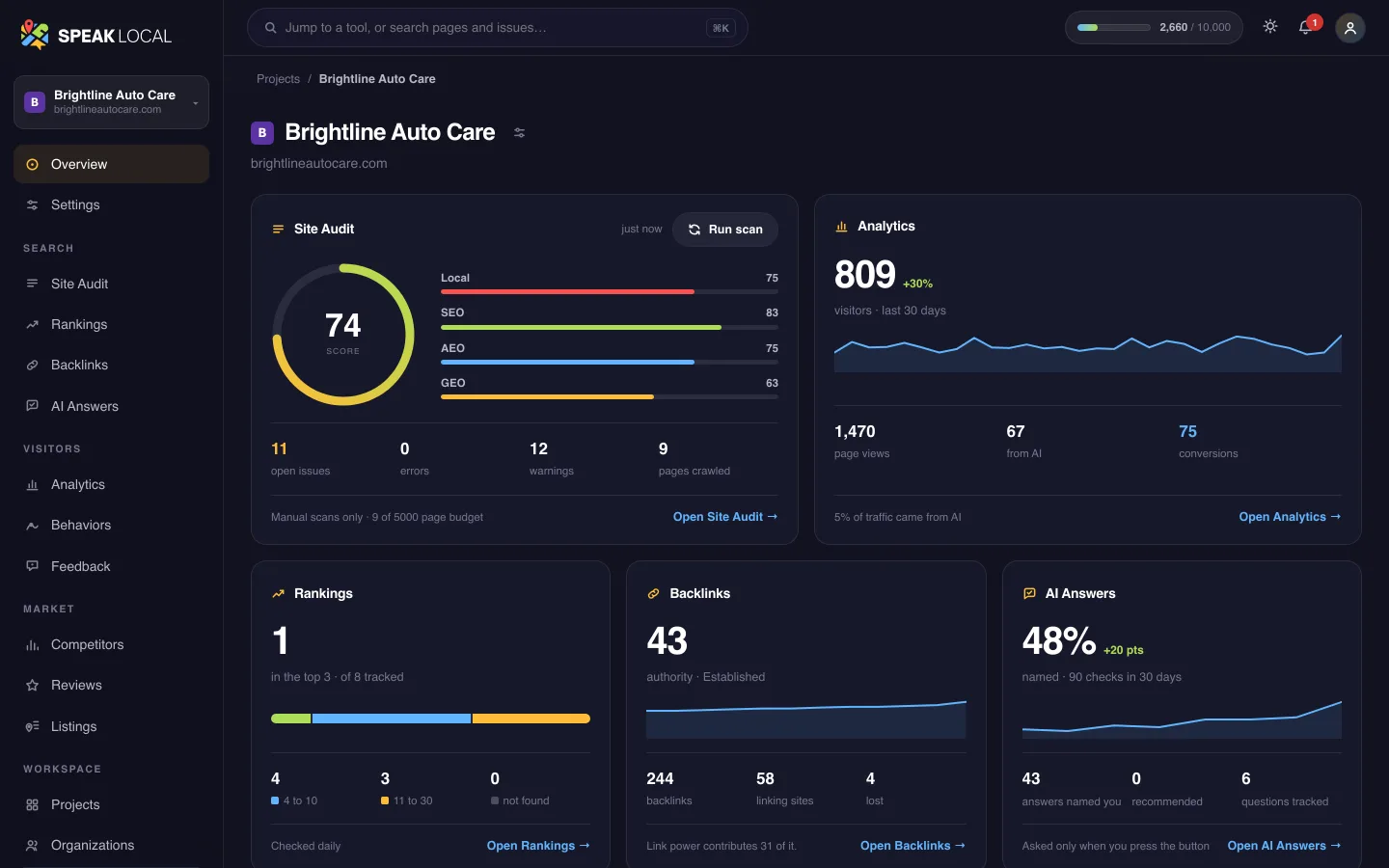Expand the Brightline Auto Care project switcher
The height and width of the screenshot is (868, 1389).
111,102
